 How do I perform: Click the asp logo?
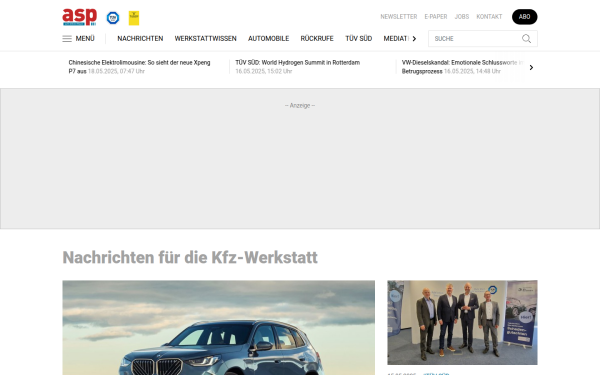[80, 17]
